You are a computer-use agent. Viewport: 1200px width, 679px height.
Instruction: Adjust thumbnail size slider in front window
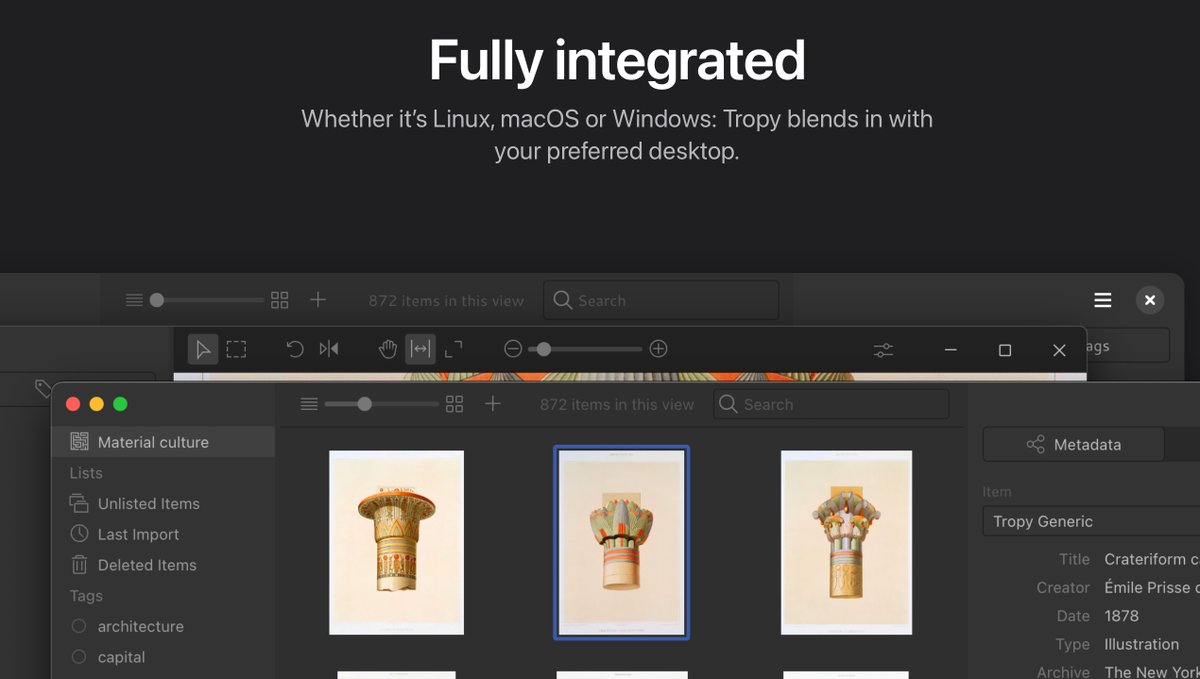click(x=382, y=404)
